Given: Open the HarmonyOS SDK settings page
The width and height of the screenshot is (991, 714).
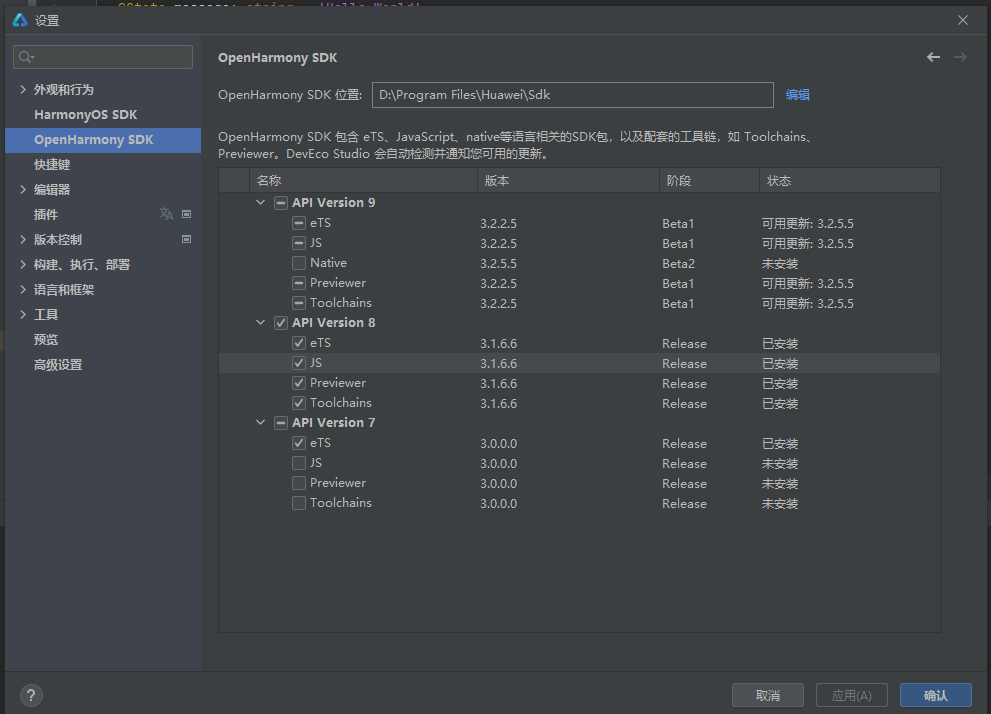Looking at the screenshot, I should (103, 114).
